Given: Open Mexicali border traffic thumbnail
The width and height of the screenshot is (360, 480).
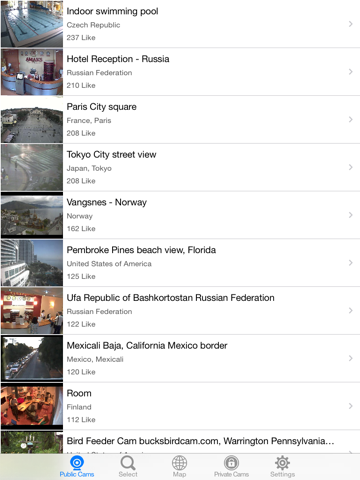Looking at the screenshot, I should [x=32, y=358].
